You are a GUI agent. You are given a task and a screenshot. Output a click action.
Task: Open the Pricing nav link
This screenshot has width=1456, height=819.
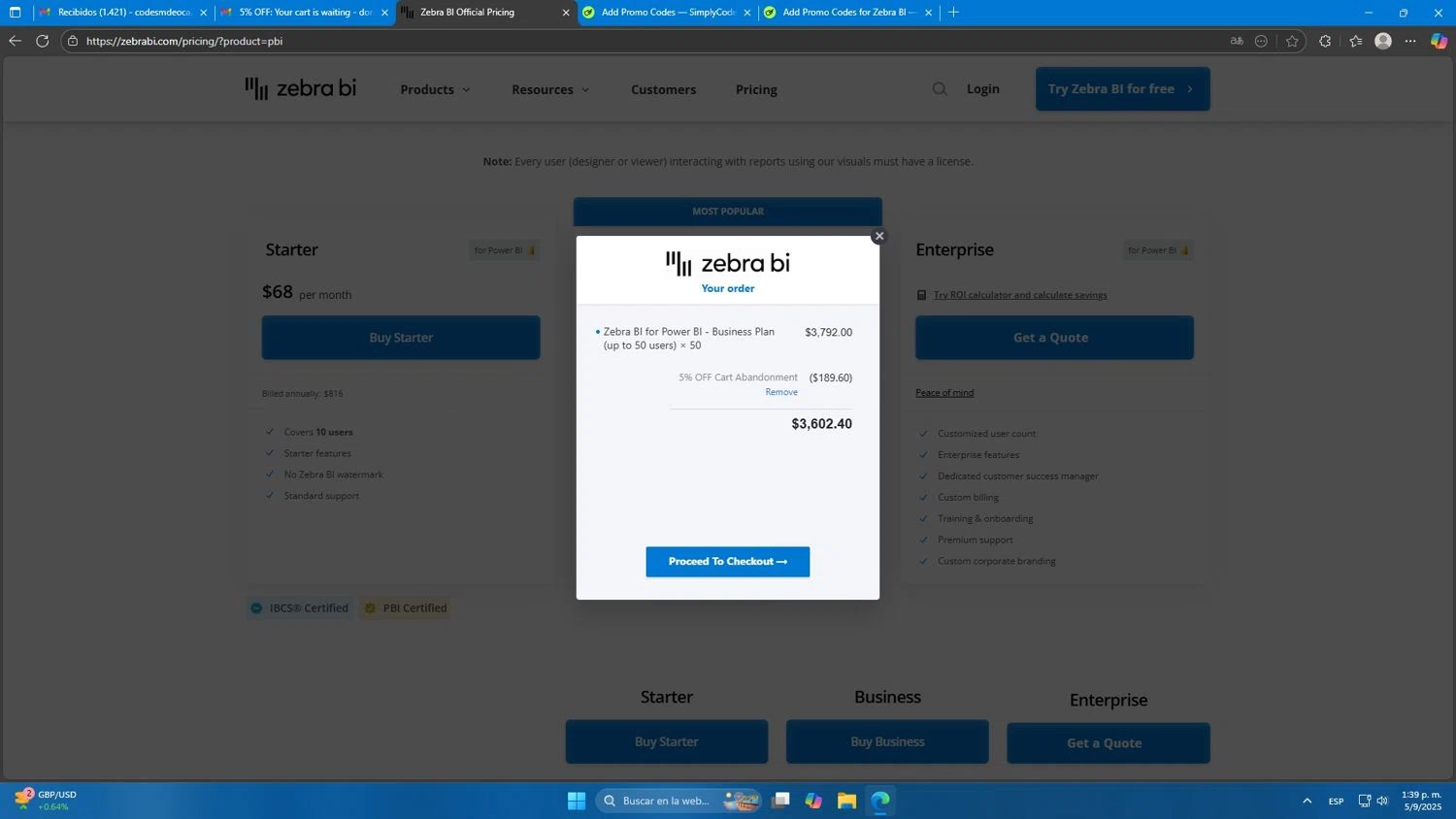coord(756,89)
